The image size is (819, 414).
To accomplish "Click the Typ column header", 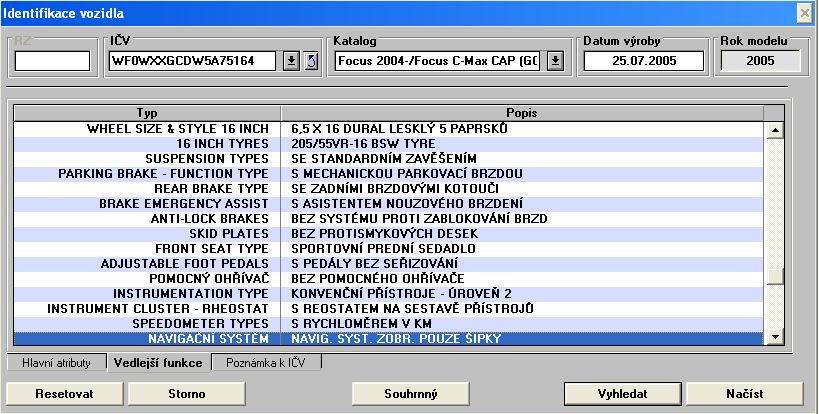I will click(x=147, y=113).
